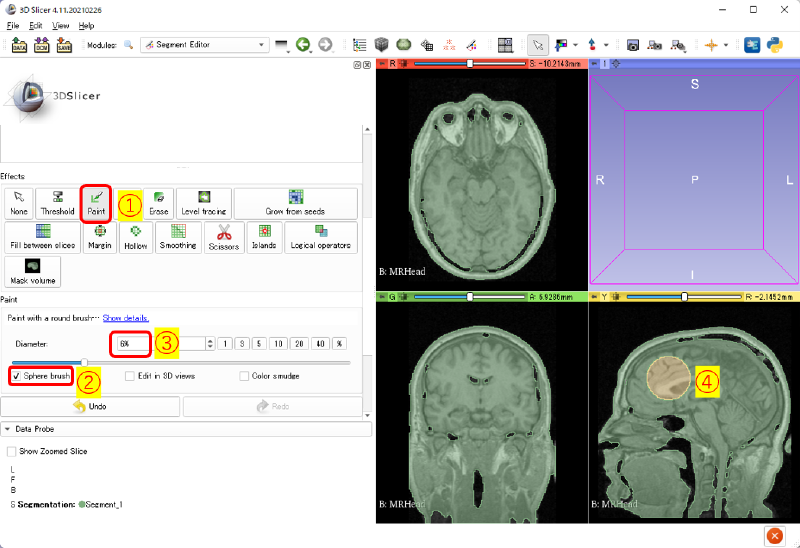Screen dimensions: 800x548
Task: Enable Color smudge option
Action: (x=244, y=376)
